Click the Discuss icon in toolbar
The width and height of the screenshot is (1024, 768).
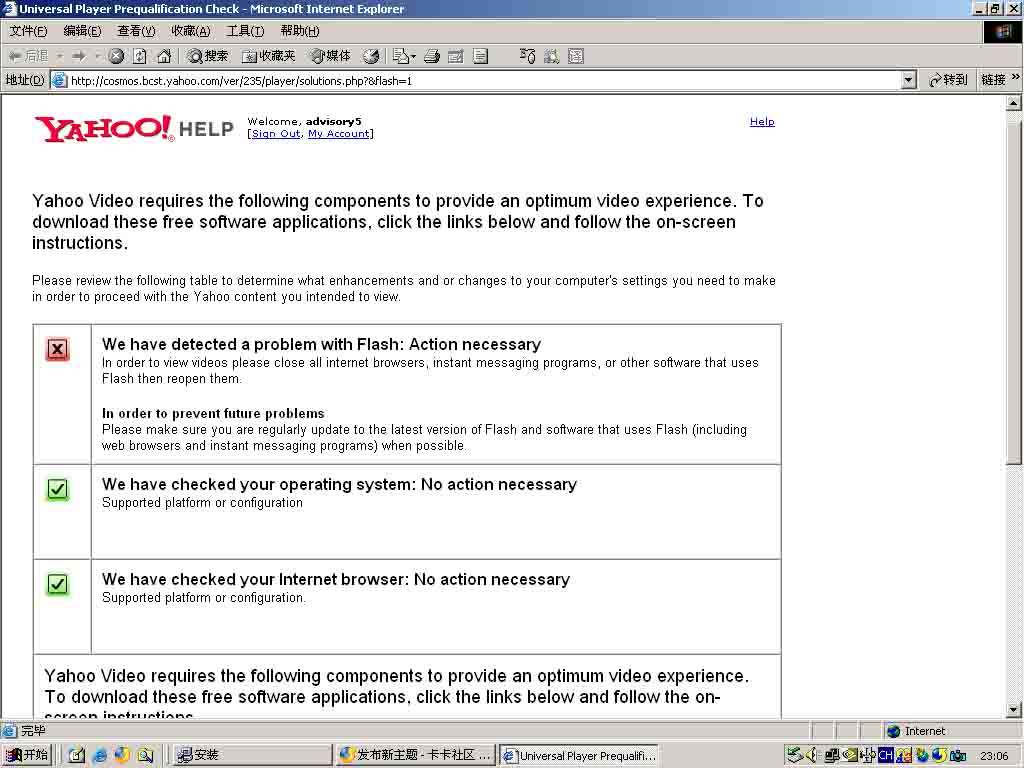click(481, 56)
